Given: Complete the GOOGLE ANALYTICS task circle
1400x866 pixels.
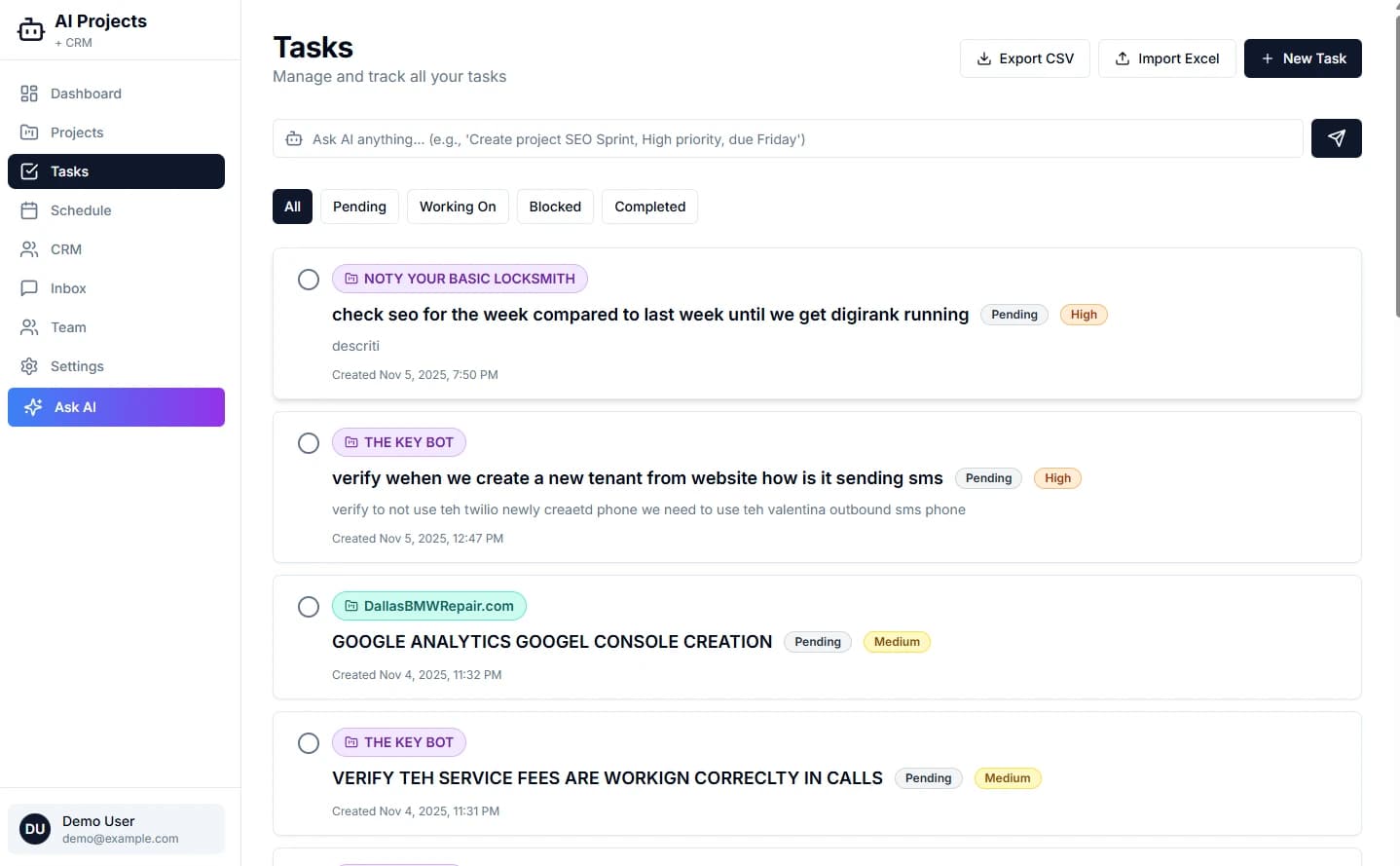Looking at the screenshot, I should [309, 607].
